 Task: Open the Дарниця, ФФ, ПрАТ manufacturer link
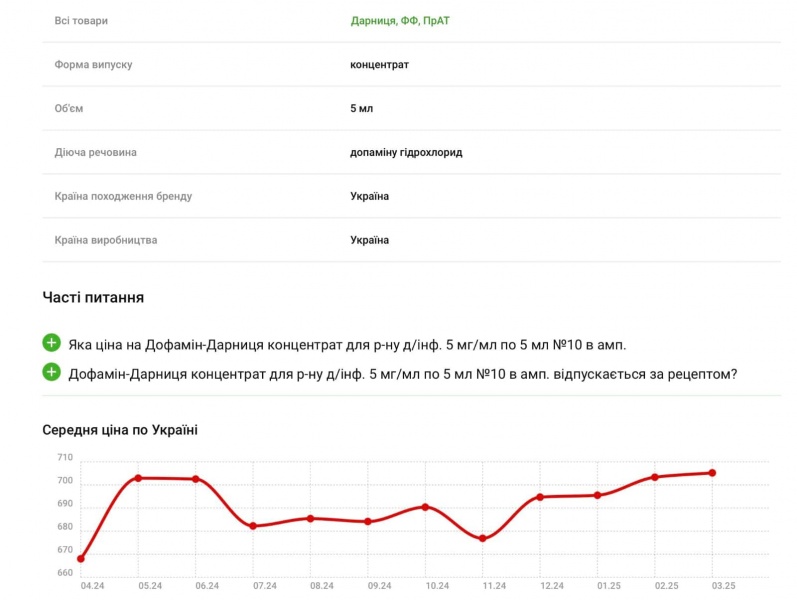400,20
